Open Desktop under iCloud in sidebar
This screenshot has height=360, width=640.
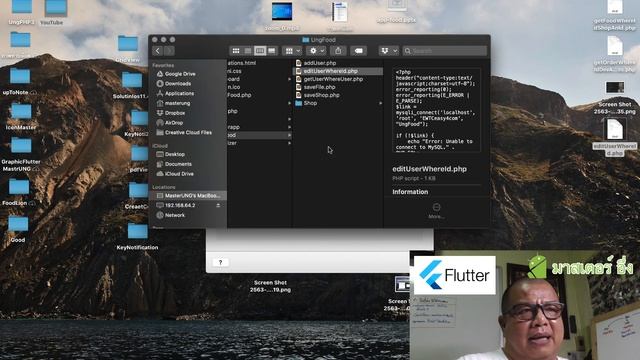(x=175, y=154)
